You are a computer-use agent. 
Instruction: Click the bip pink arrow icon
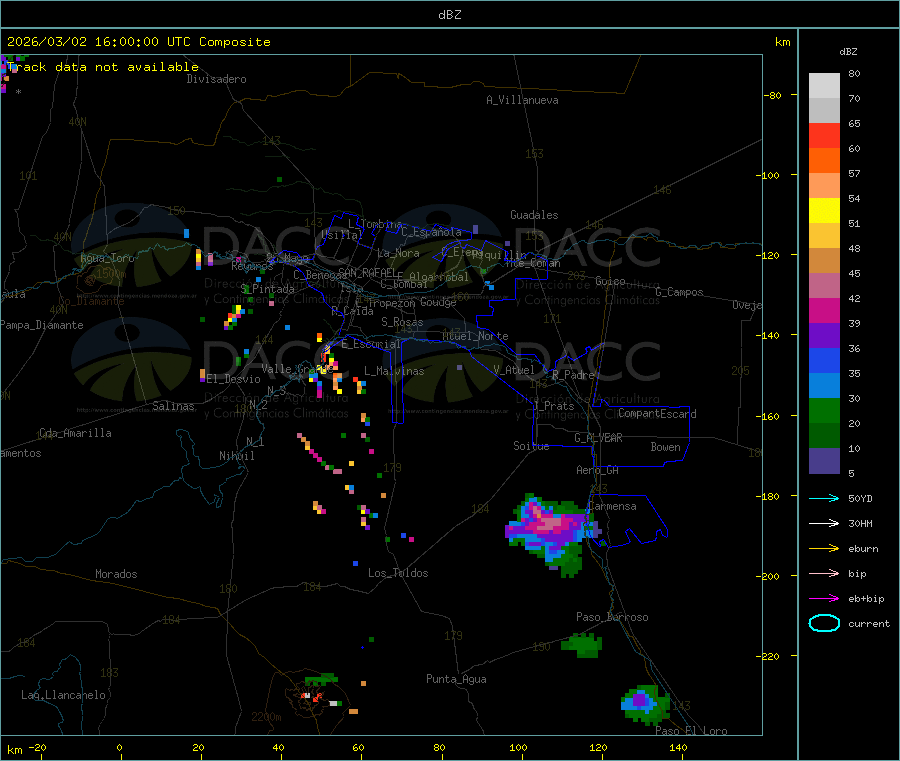[824, 573]
